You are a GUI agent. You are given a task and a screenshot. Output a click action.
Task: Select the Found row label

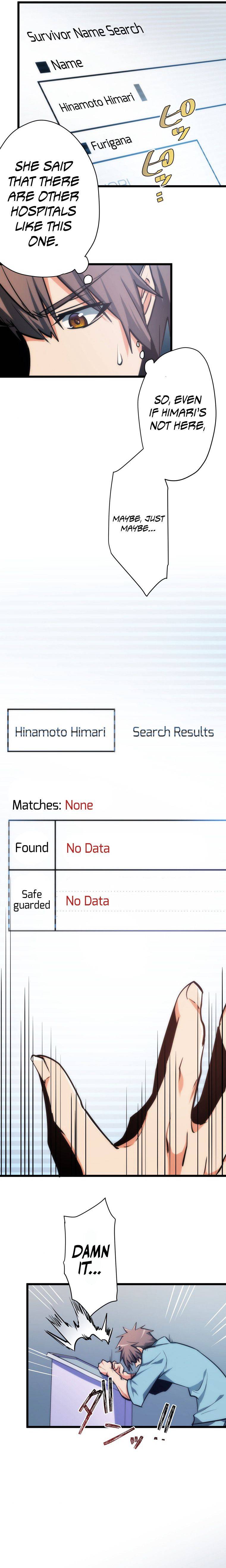coord(32,847)
